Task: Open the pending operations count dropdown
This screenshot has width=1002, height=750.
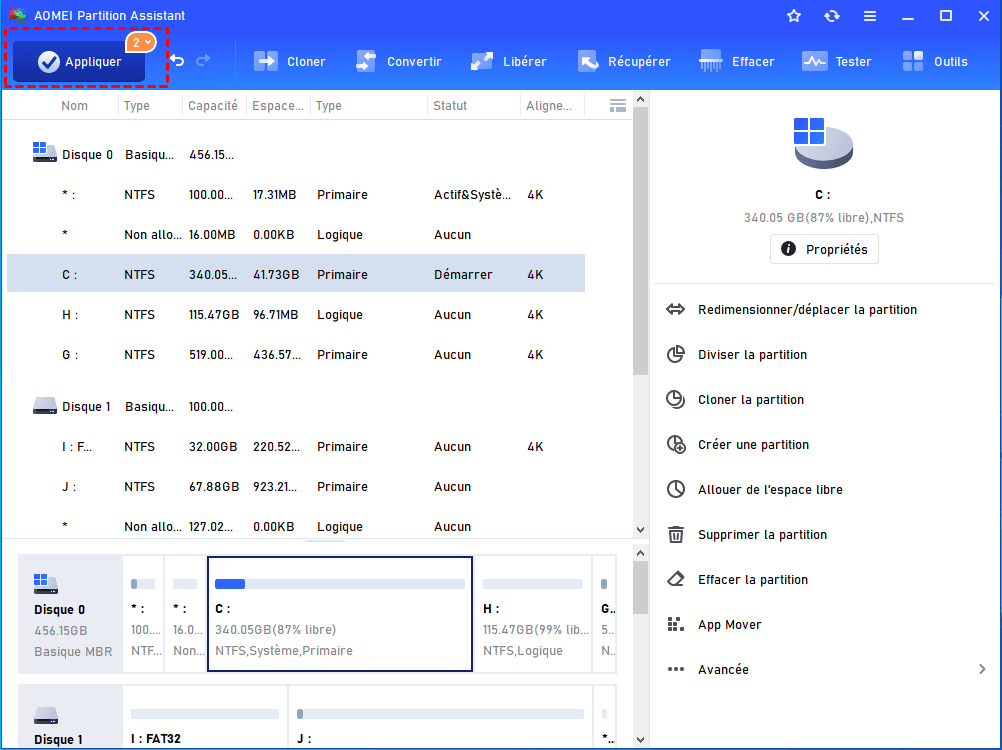Action: (x=140, y=42)
